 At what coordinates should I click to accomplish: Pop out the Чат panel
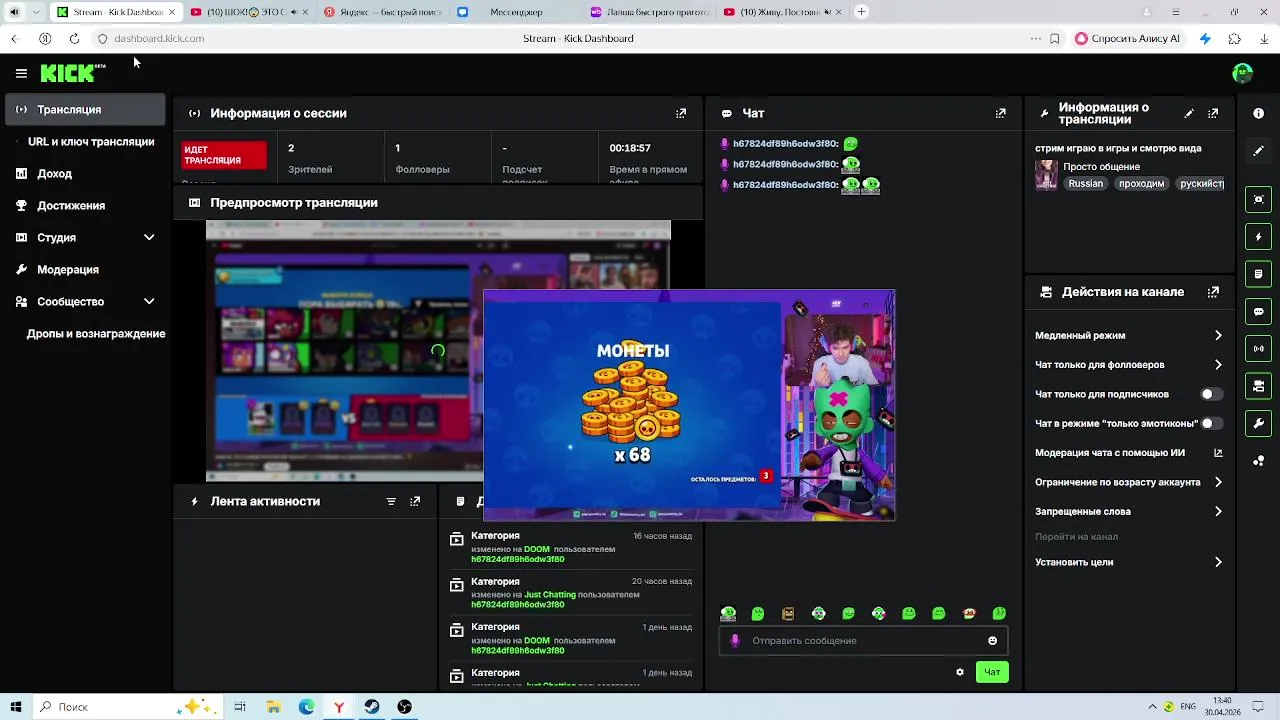(x=1000, y=114)
